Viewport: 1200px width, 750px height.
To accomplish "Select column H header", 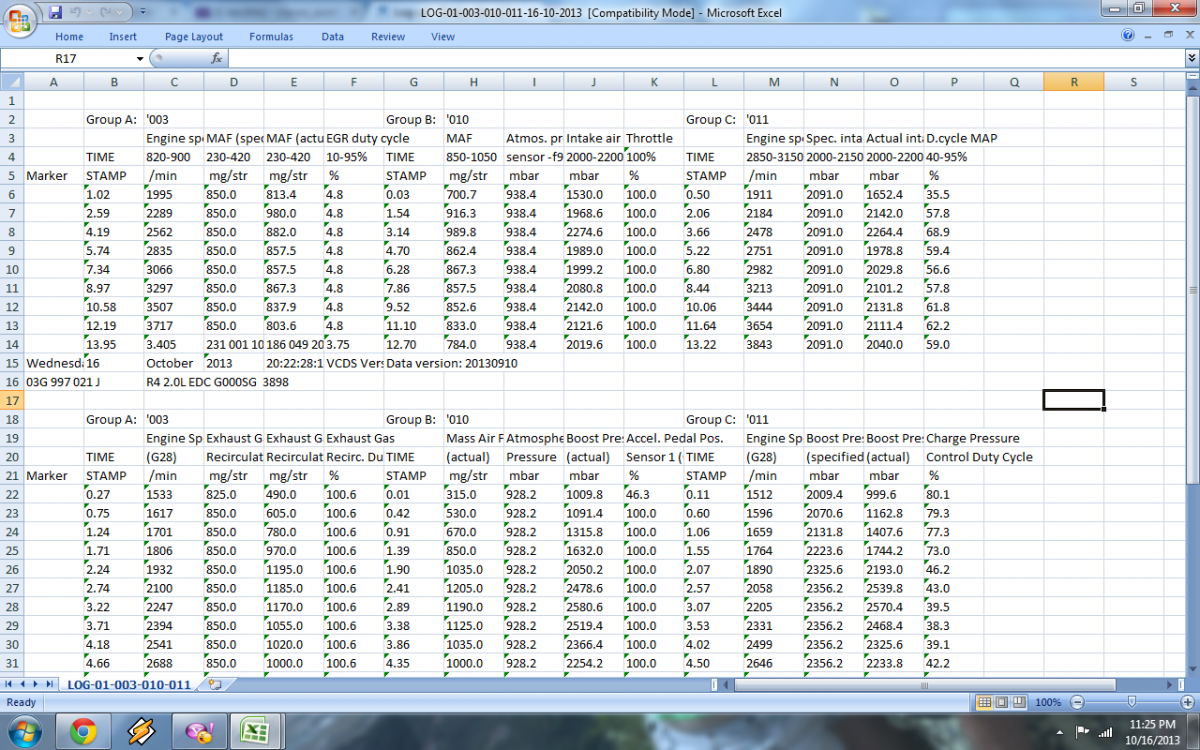I will (473, 82).
